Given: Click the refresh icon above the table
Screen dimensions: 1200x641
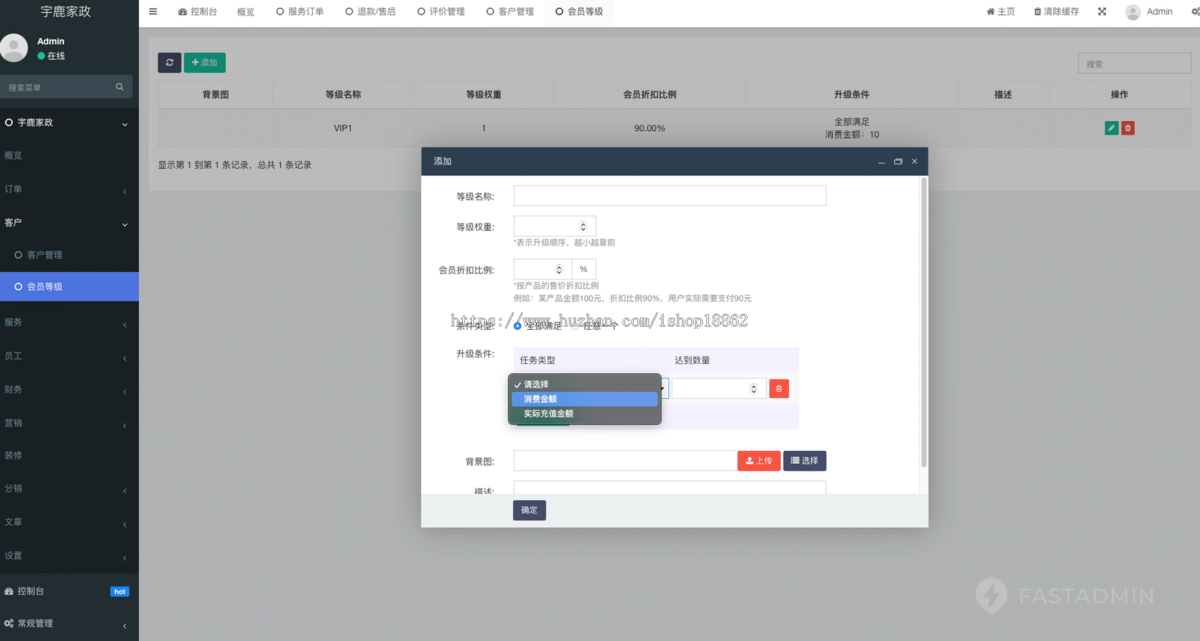Looking at the screenshot, I should 169,62.
